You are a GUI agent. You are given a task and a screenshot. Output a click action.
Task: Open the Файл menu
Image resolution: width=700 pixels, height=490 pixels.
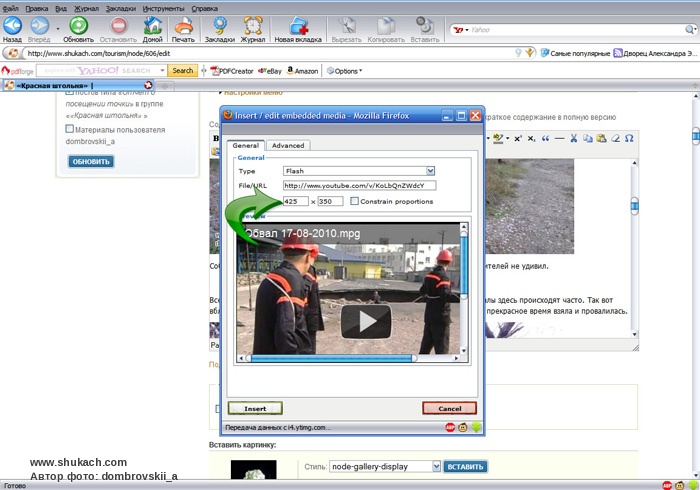click(11, 8)
